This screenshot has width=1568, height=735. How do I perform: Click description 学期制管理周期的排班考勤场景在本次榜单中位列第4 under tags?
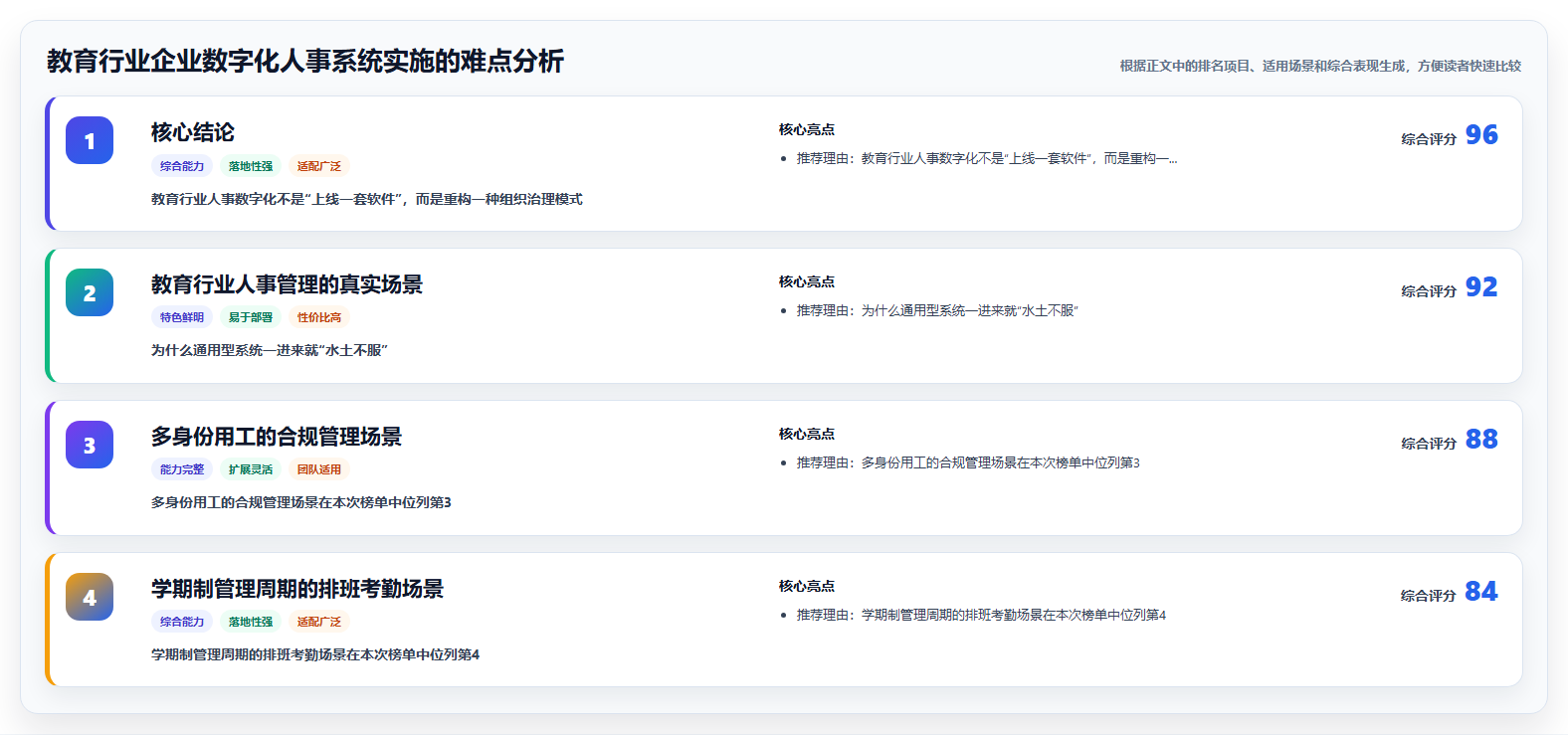click(x=315, y=654)
